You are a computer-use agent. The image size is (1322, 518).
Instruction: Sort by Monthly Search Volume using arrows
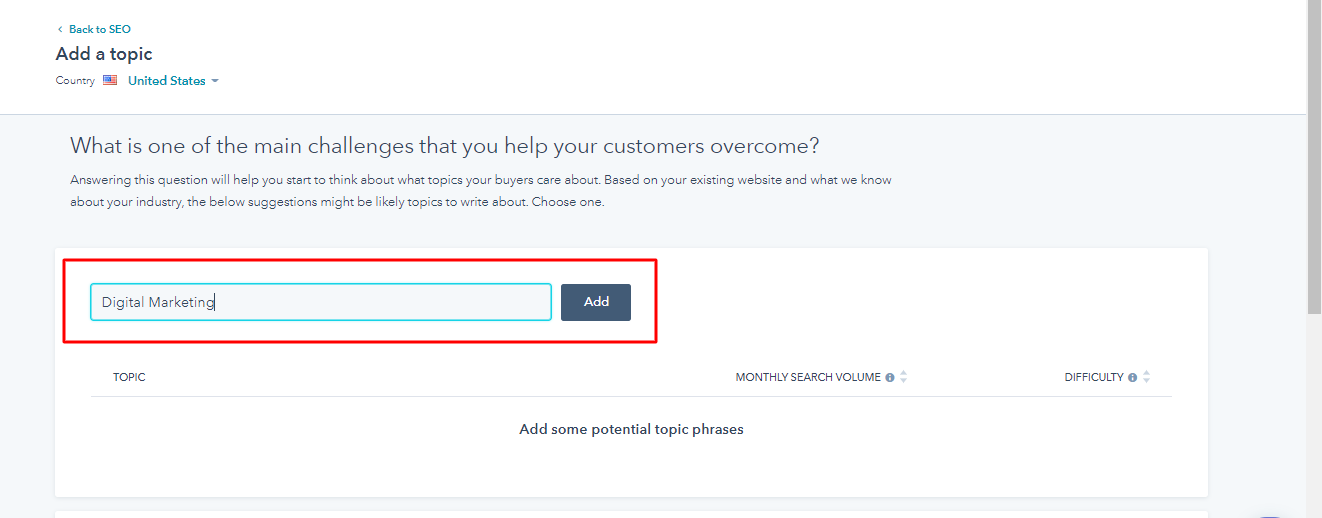[x=904, y=377]
